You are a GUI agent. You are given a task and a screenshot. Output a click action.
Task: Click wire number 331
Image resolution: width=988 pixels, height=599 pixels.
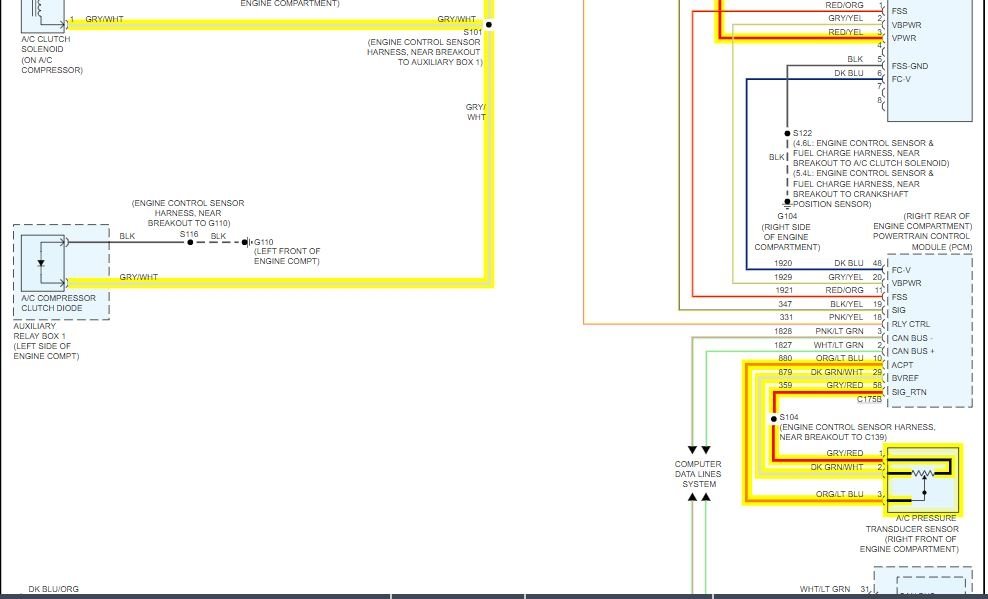[786, 317]
